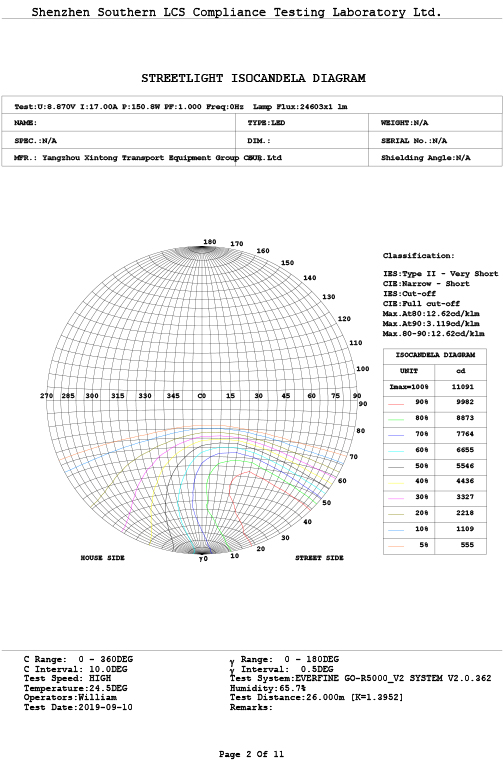Click the Test System EVERFINE GO-R5000_V2 line
The image size is (504, 766).
point(360,679)
